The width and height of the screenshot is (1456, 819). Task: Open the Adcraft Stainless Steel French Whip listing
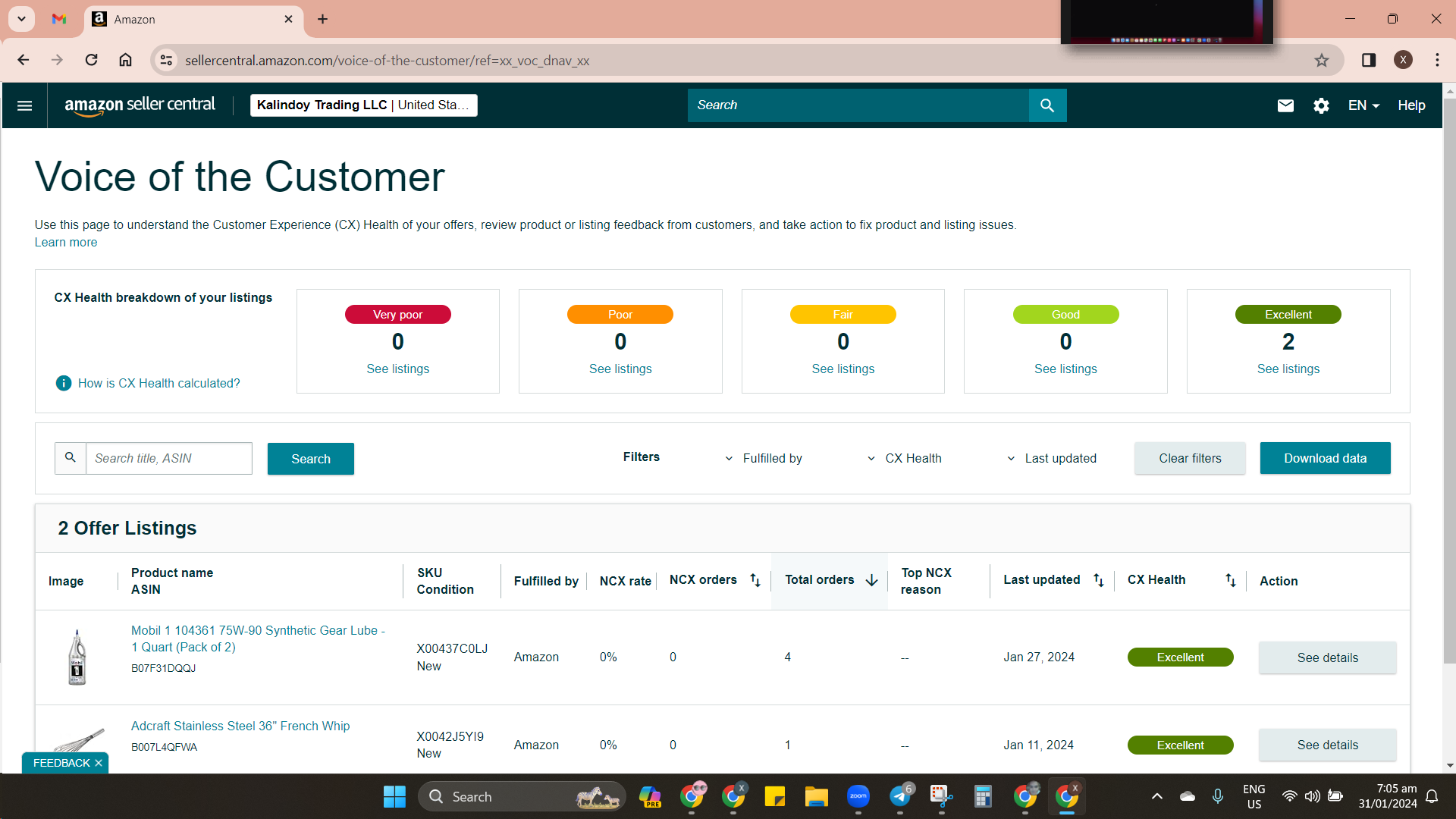[240, 726]
